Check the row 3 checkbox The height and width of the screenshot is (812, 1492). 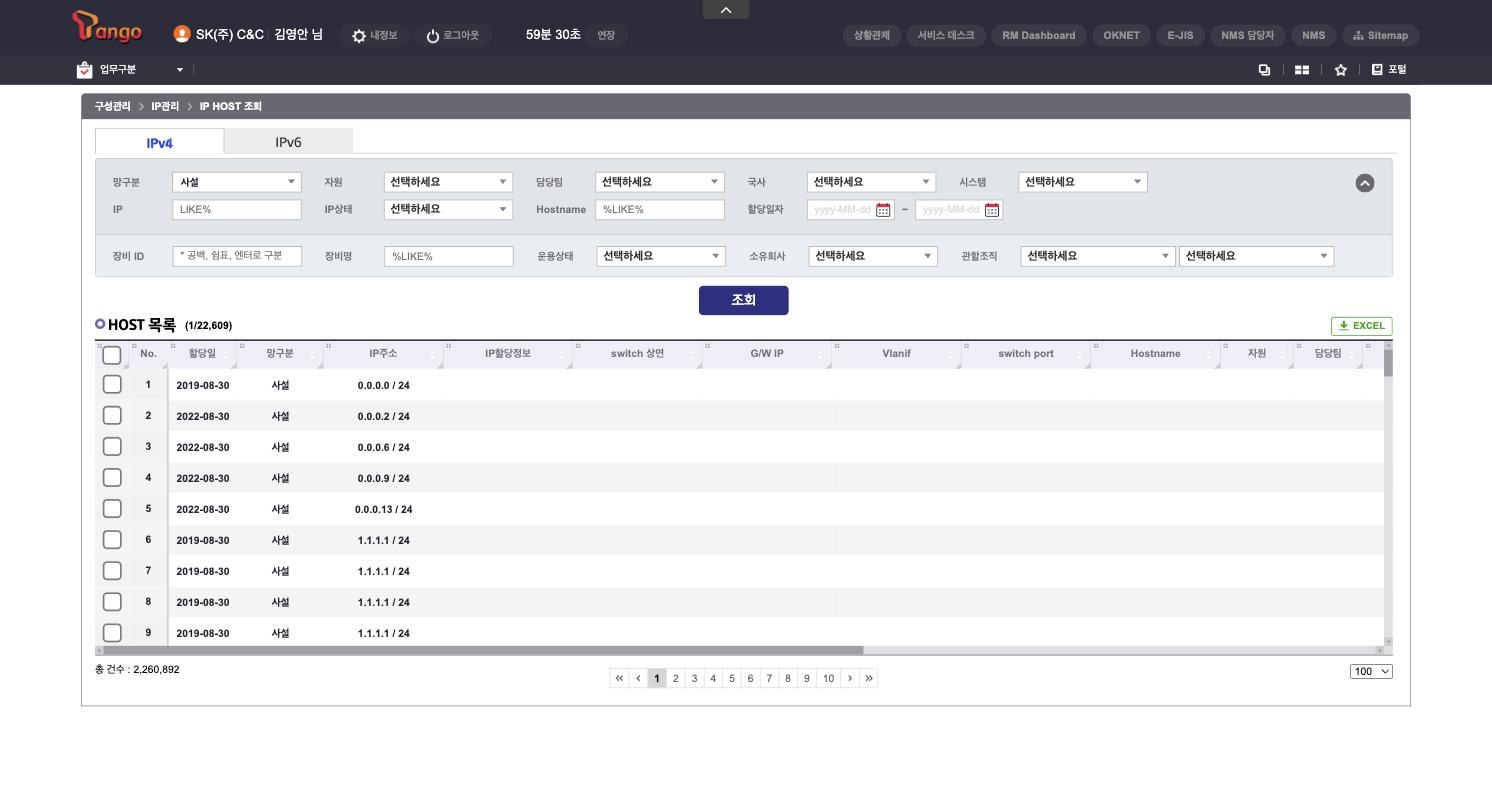click(112, 447)
